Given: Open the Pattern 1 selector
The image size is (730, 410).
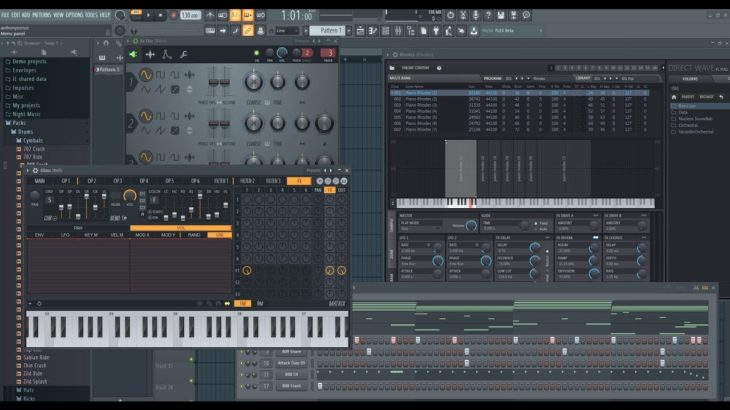Looking at the screenshot, I should 329,31.
